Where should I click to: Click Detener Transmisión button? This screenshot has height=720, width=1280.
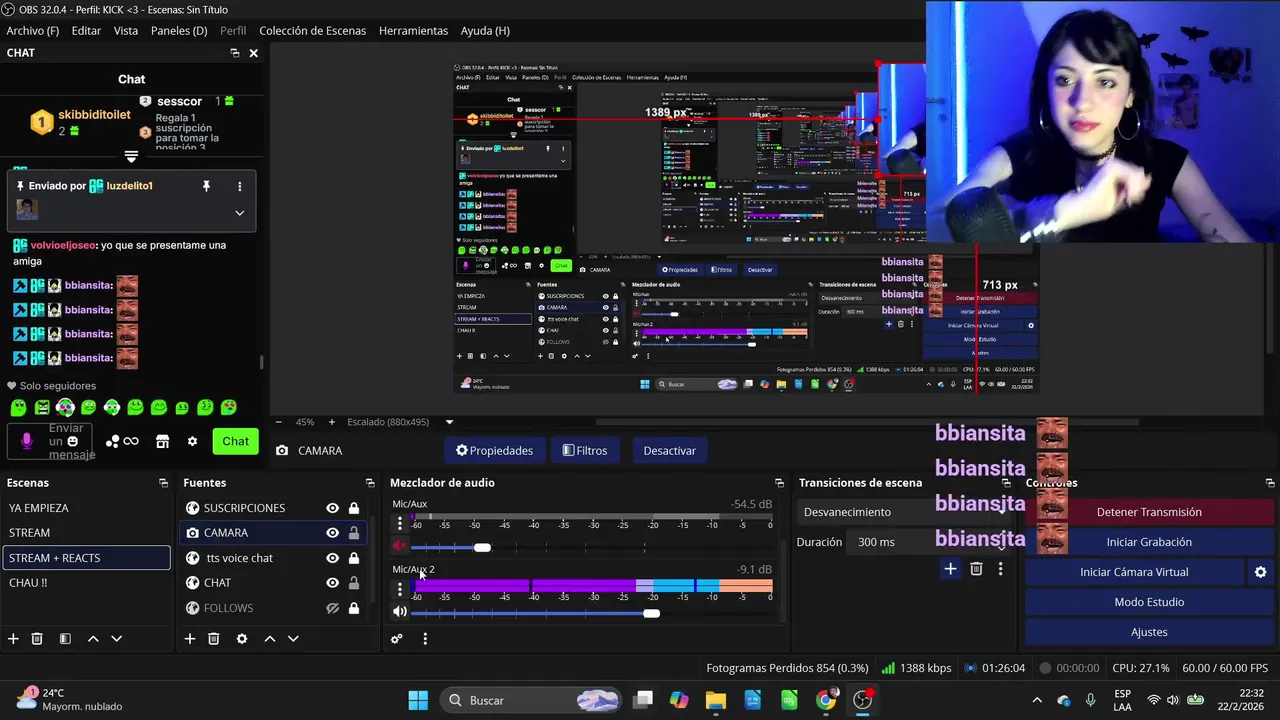point(1149,512)
